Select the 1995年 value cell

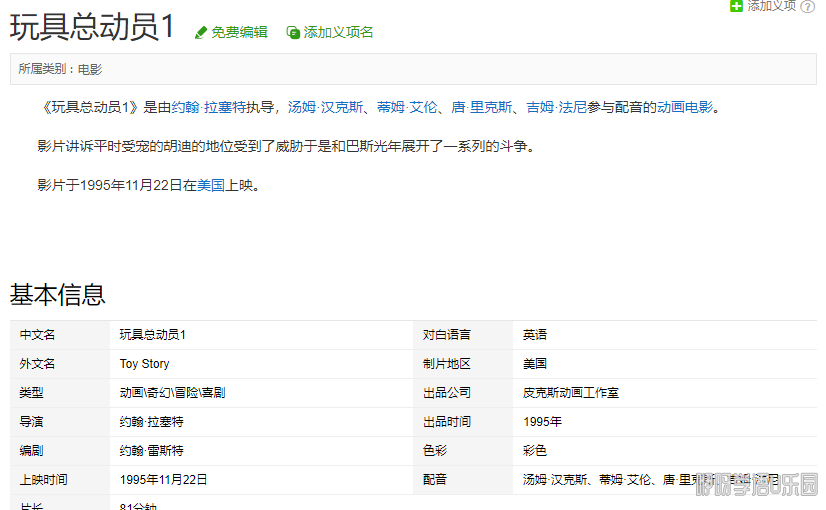tap(665, 422)
